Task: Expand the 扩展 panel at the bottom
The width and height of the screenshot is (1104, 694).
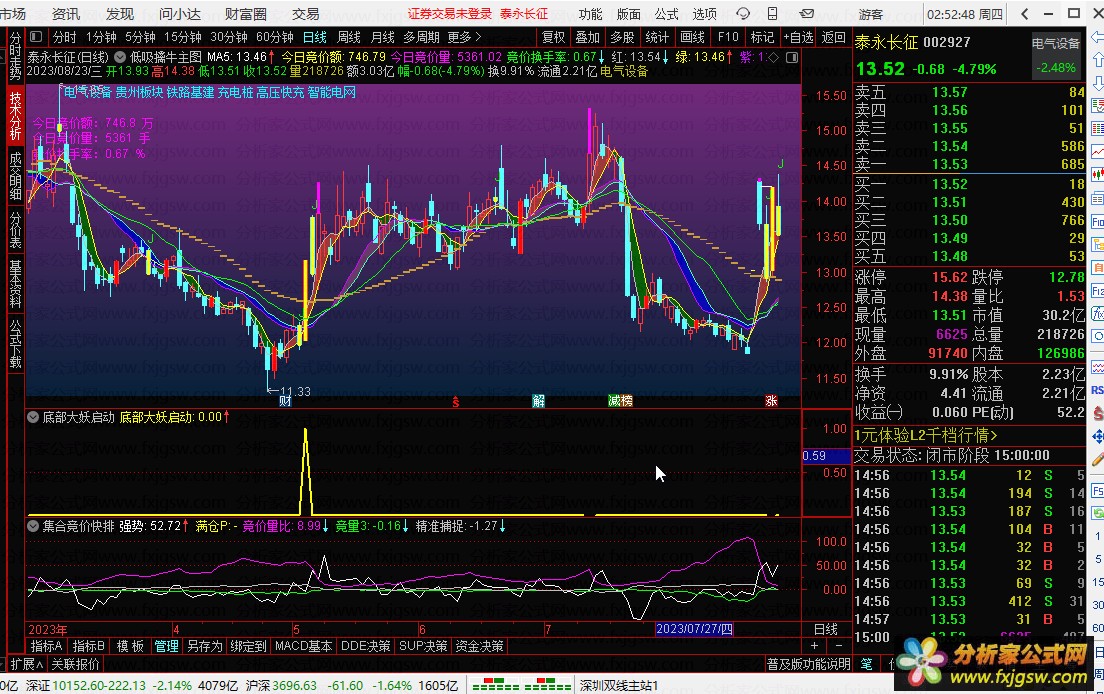Action: coord(26,664)
